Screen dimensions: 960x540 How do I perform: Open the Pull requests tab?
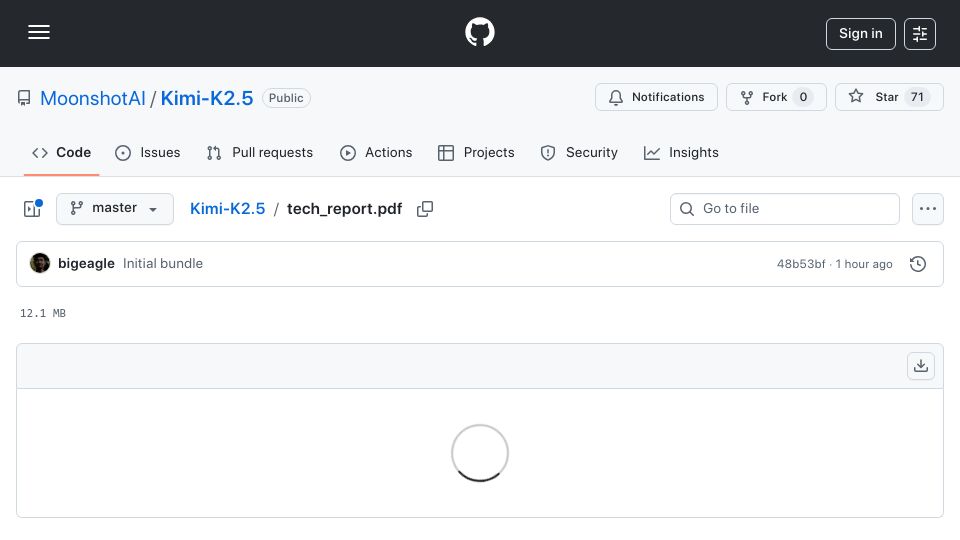pos(260,152)
